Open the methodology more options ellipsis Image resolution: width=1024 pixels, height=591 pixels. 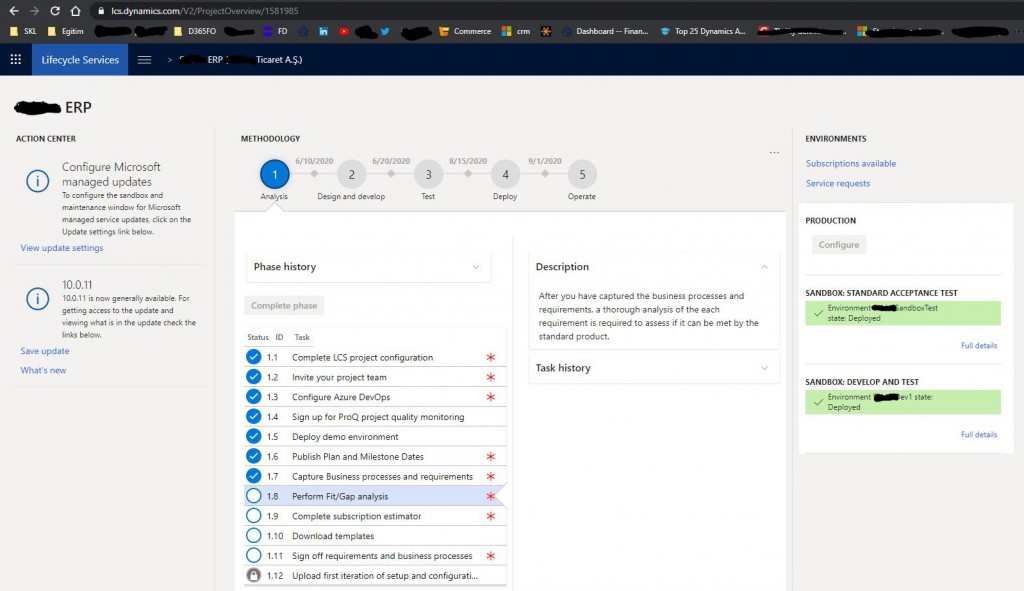774,152
